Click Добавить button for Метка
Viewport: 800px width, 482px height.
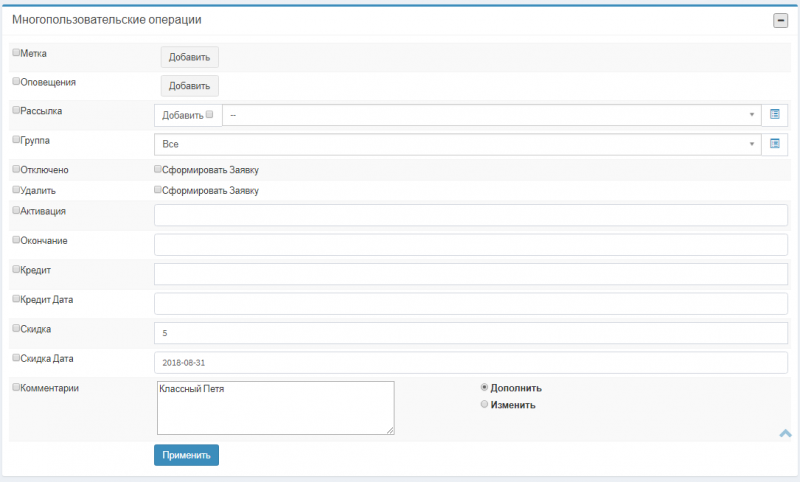[190, 57]
